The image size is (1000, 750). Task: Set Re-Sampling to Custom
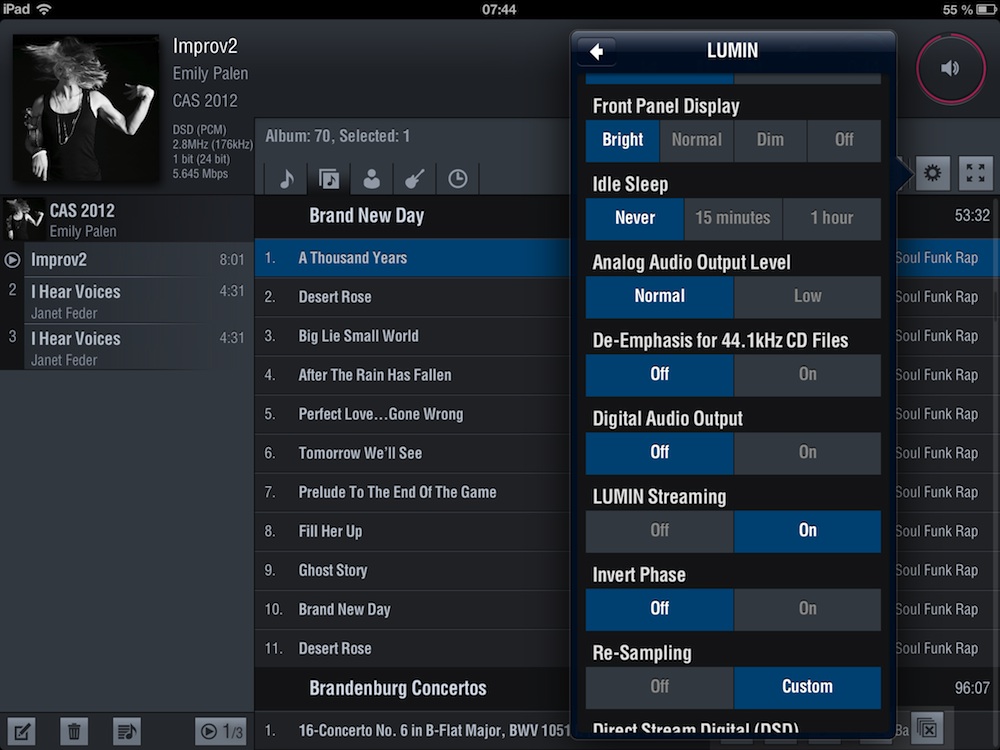tap(807, 688)
